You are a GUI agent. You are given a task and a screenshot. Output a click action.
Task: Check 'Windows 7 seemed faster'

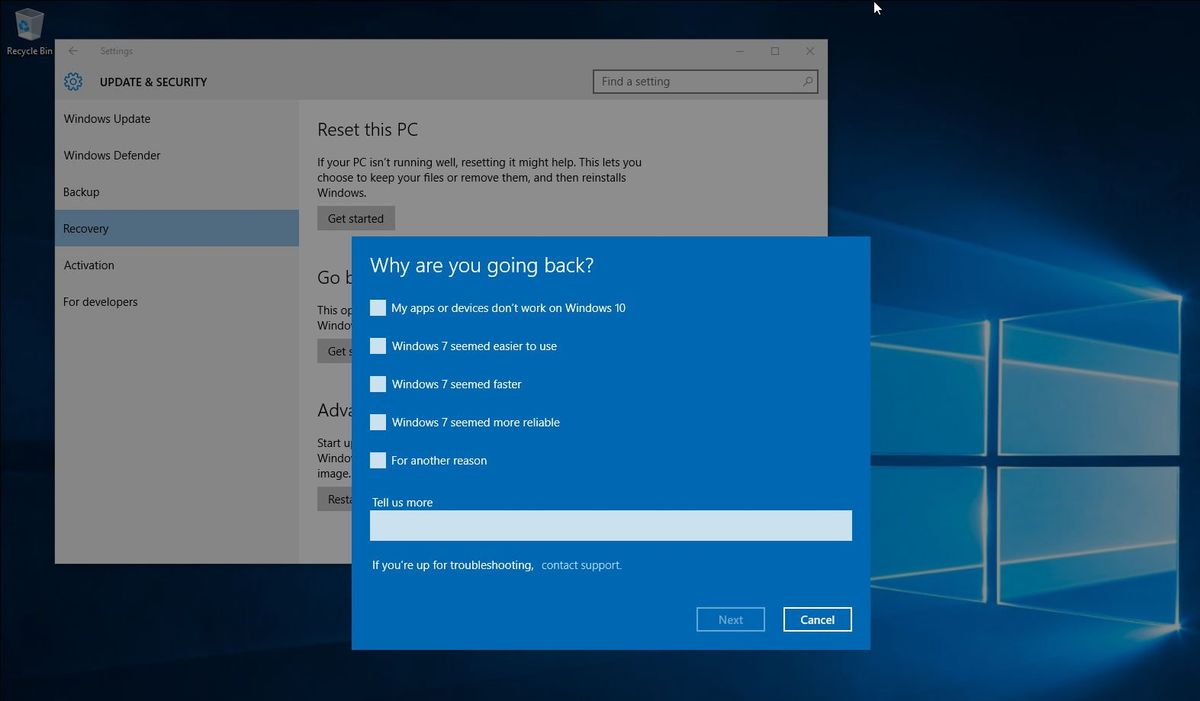click(x=378, y=384)
